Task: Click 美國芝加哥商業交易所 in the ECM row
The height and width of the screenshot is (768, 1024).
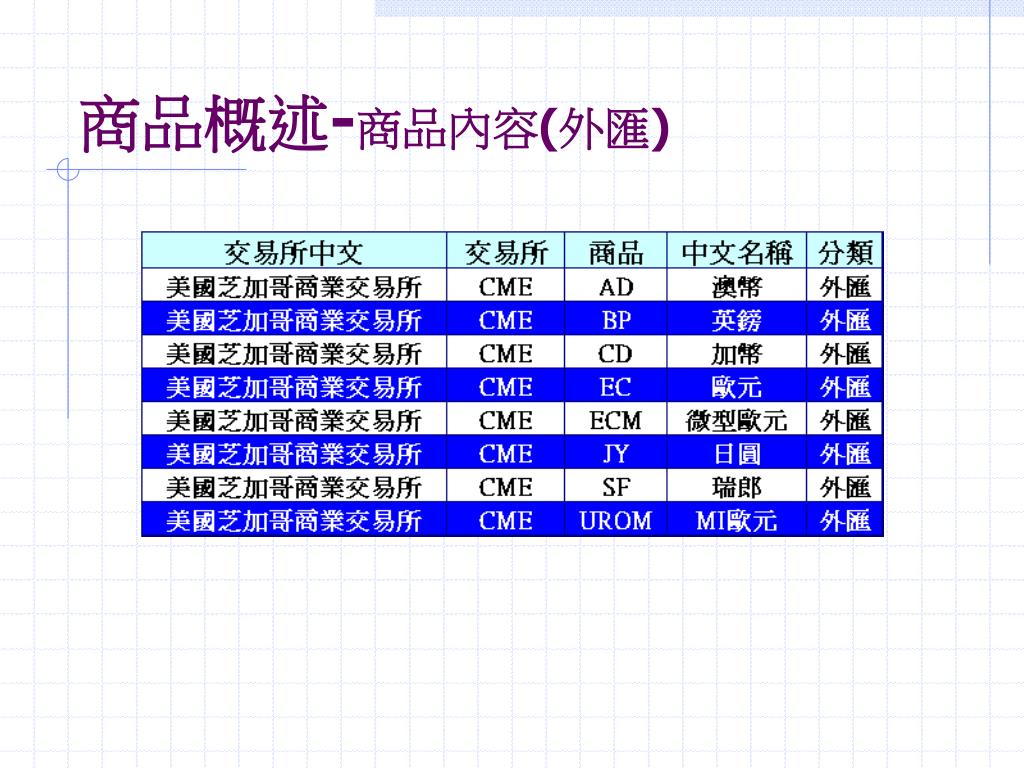Action: pyautogui.click(x=294, y=419)
